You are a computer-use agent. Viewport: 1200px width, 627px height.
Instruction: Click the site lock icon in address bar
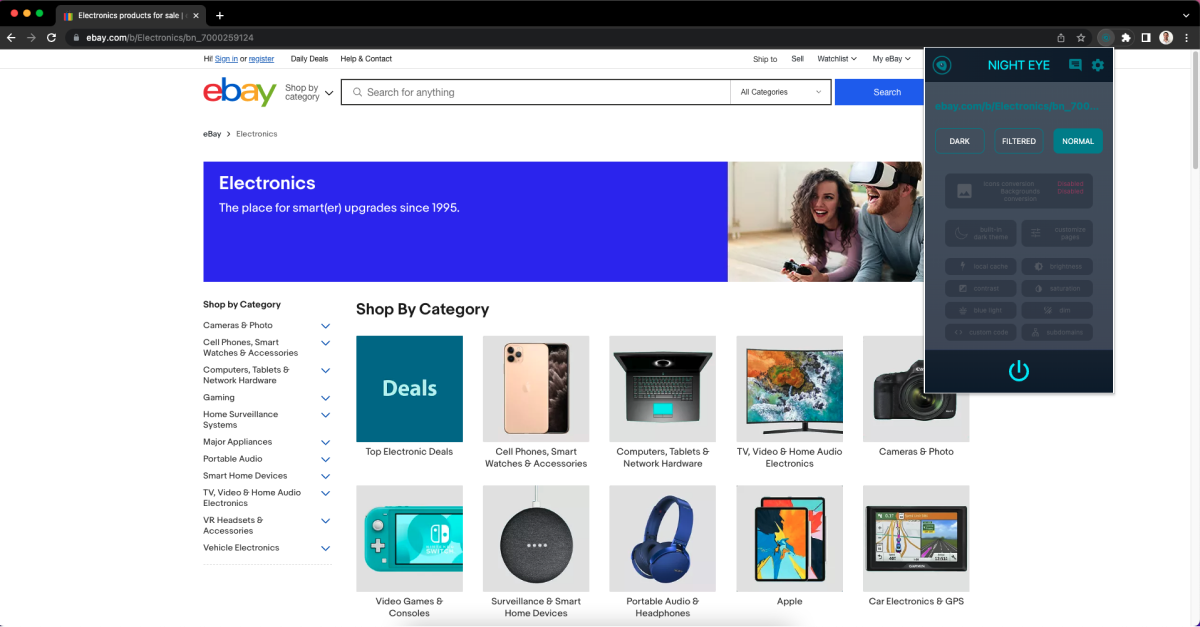click(77, 38)
